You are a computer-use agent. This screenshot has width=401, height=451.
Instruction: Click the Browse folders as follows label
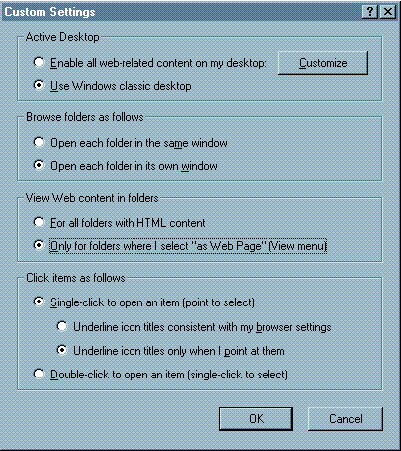[85, 117]
